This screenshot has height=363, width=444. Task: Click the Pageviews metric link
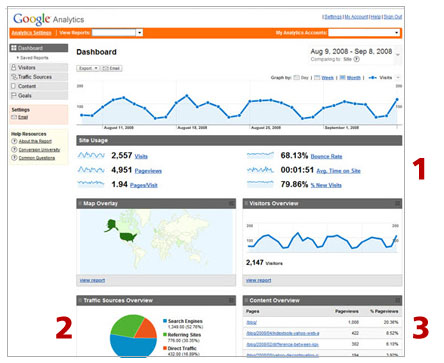tap(148, 171)
